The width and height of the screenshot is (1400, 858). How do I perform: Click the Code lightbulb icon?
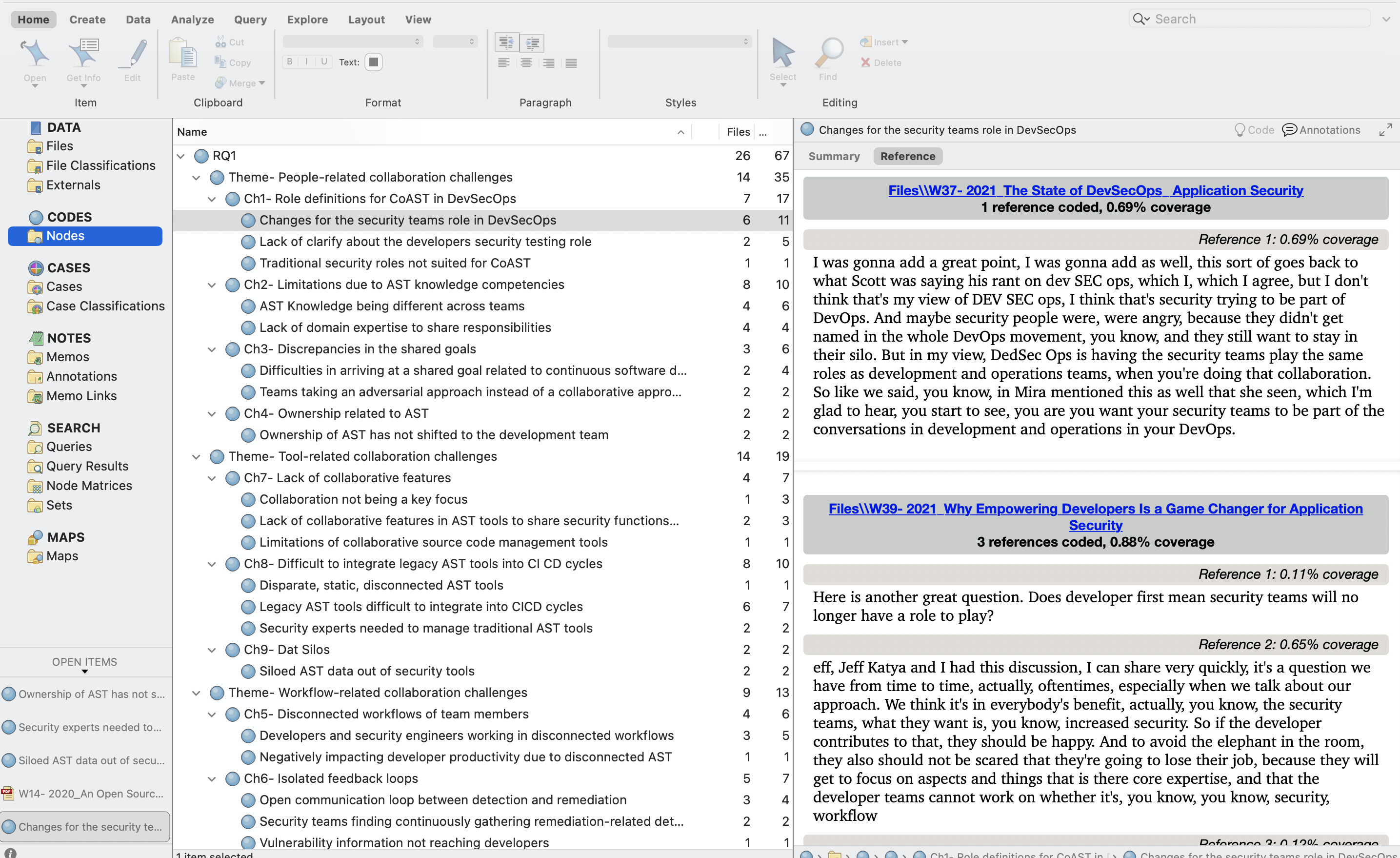tap(1239, 130)
